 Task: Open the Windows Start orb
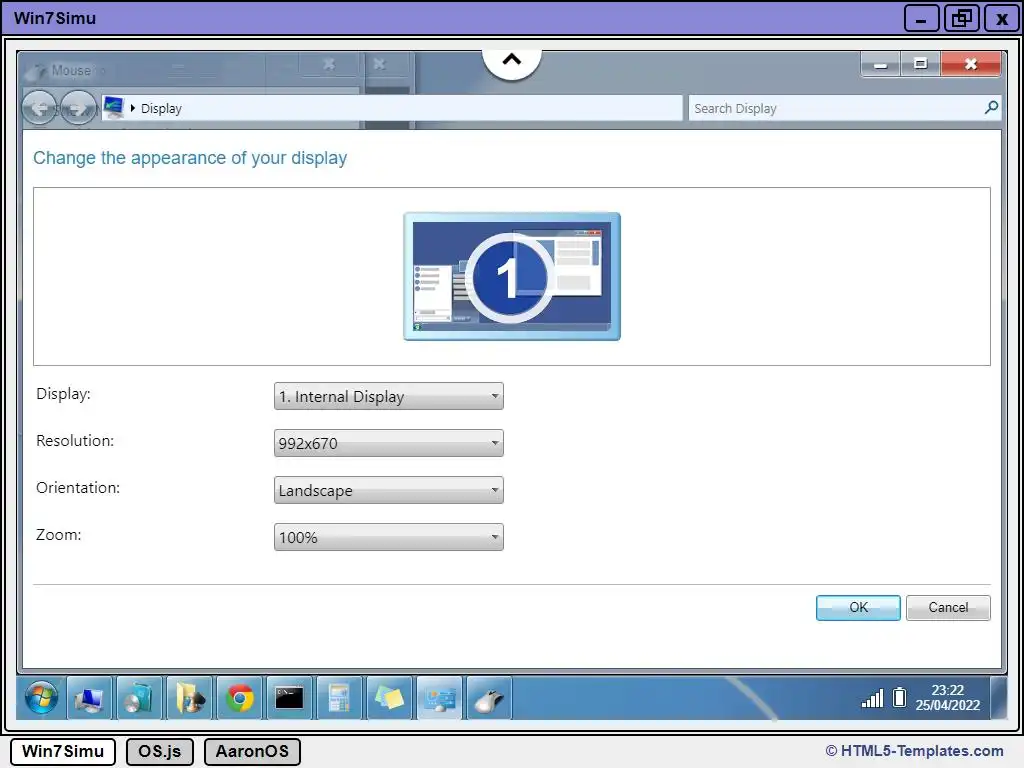tap(41, 697)
